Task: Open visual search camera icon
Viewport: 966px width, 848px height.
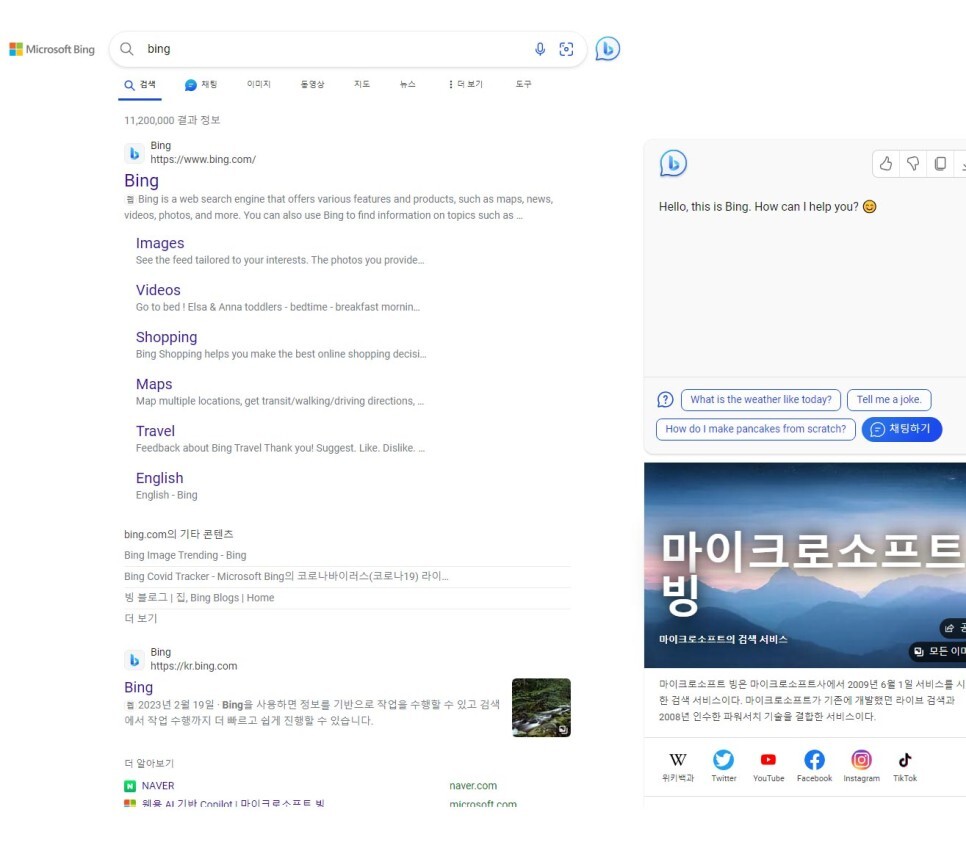Action: (566, 49)
